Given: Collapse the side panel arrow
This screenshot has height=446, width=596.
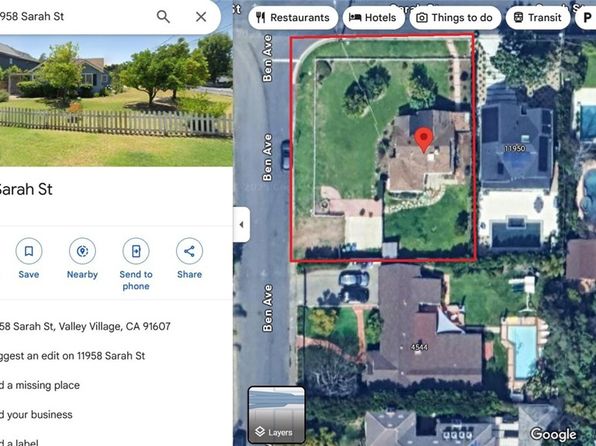Looking at the screenshot, I should click(x=241, y=224).
